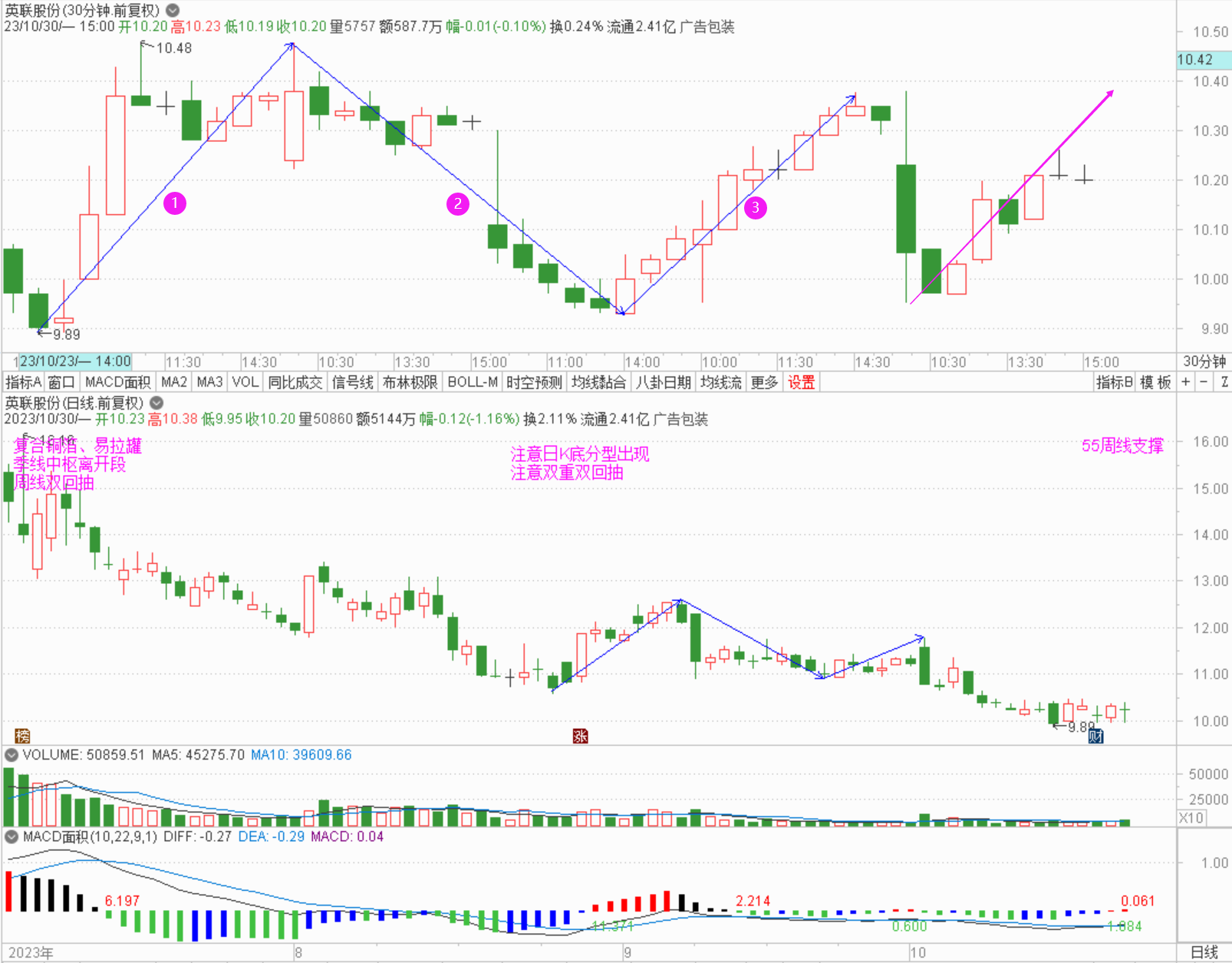
Task: Click the 注意日K底分型出现 annotation
Action: coord(580,453)
